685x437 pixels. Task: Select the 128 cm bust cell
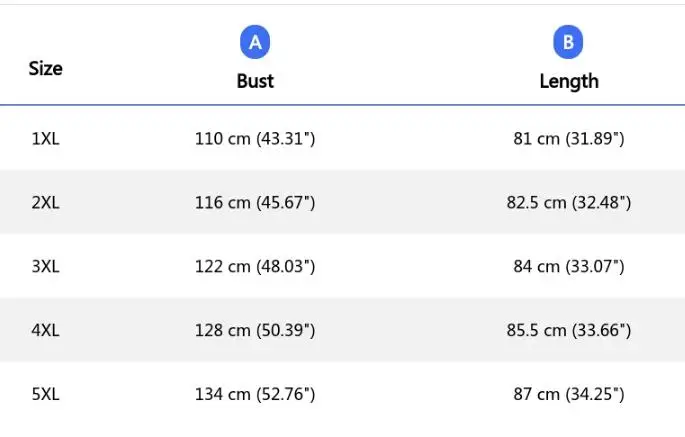[255, 330]
